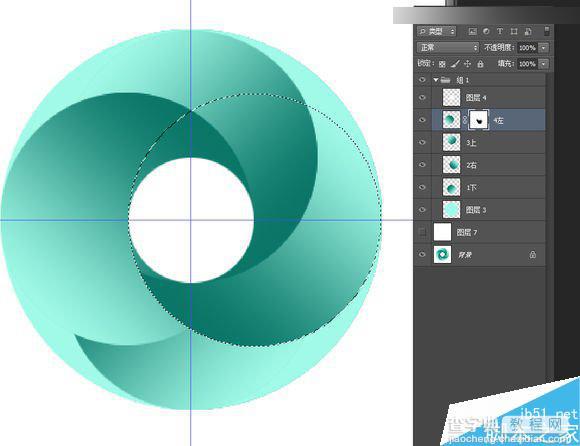Filter layers by adjustment layer icon

pos(486,32)
